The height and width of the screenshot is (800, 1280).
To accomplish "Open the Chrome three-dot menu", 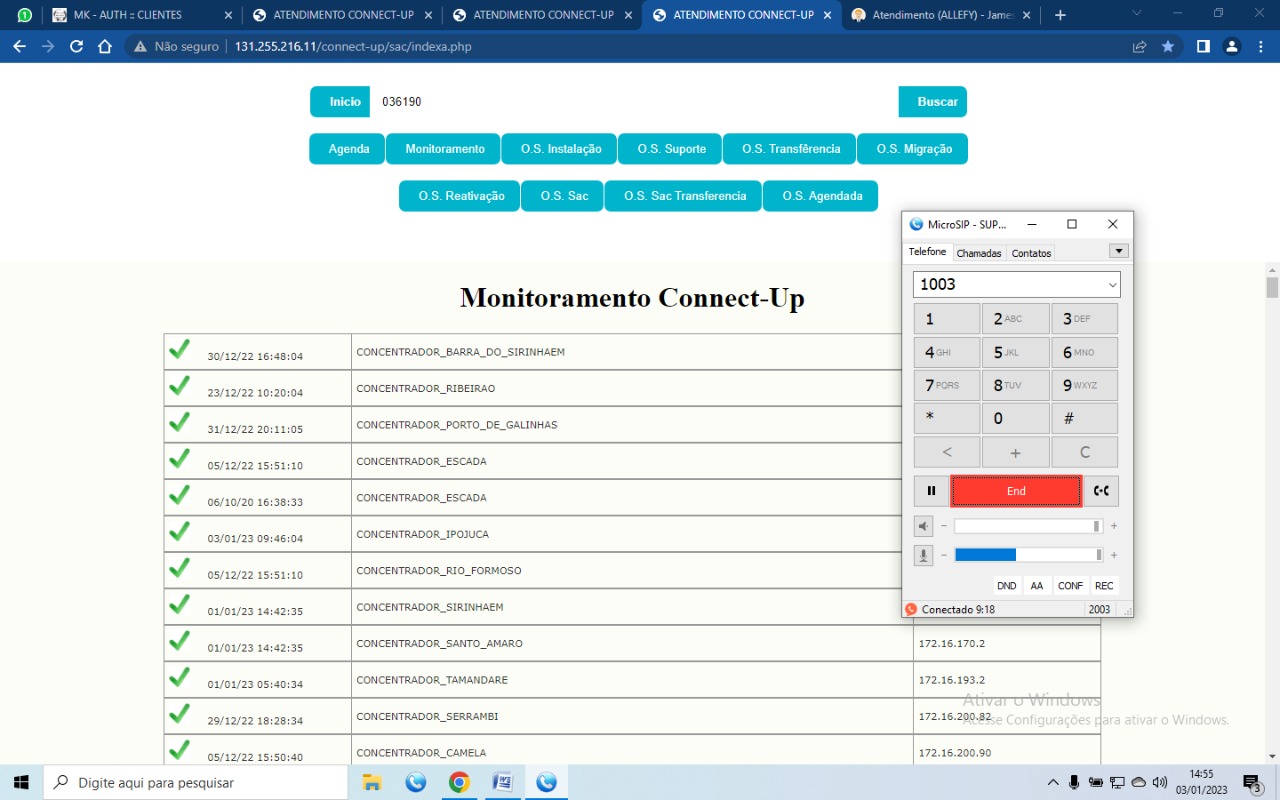I will [x=1260, y=47].
